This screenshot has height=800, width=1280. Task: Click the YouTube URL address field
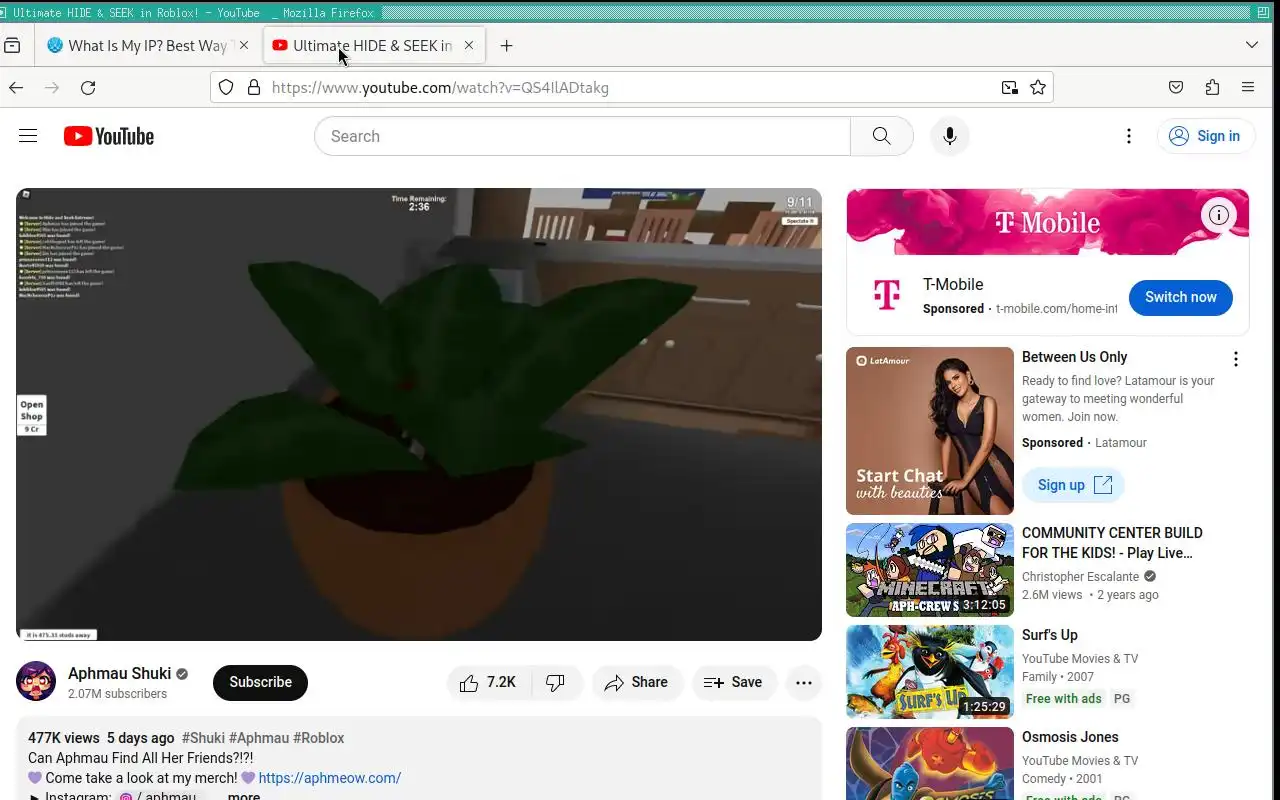[x=630, y=88]
